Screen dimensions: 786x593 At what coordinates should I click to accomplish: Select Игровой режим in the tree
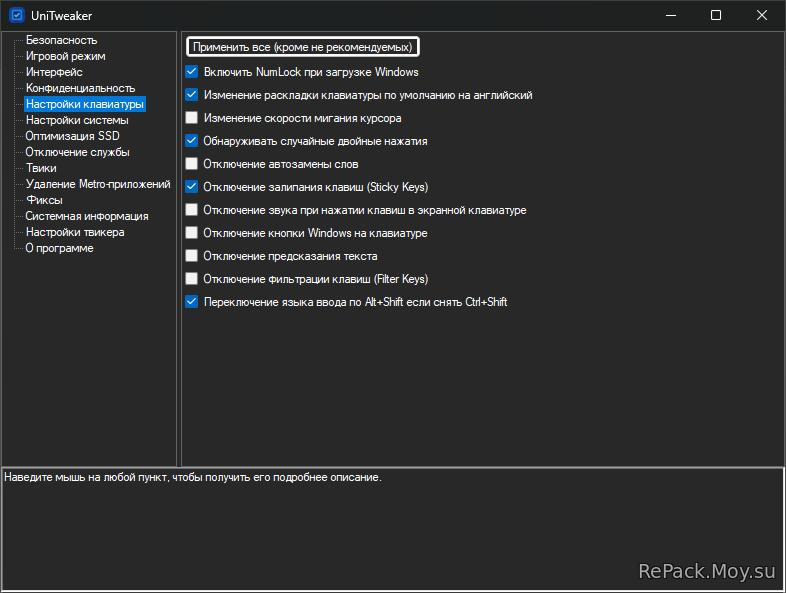[x=66, y=56]
